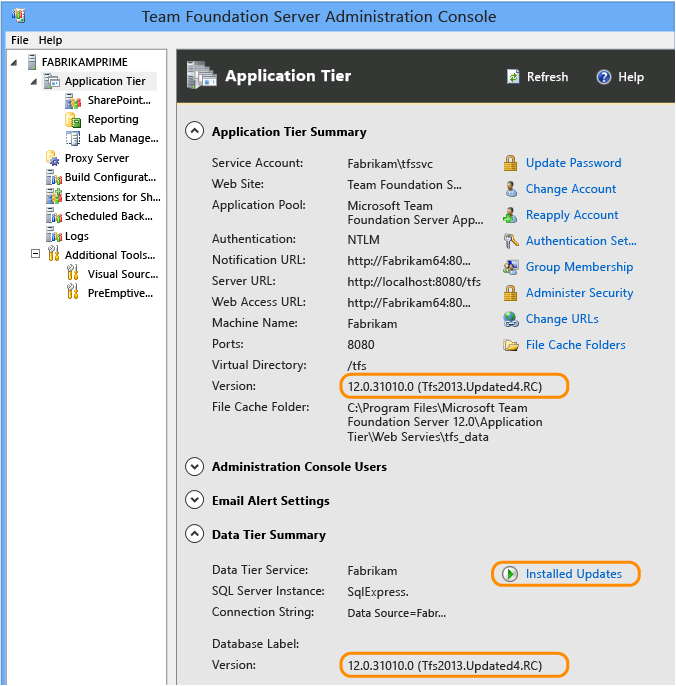Screen dimensions: 676x686
Task: Click the Authentication Settings keys icon
Action: [510, 241]
